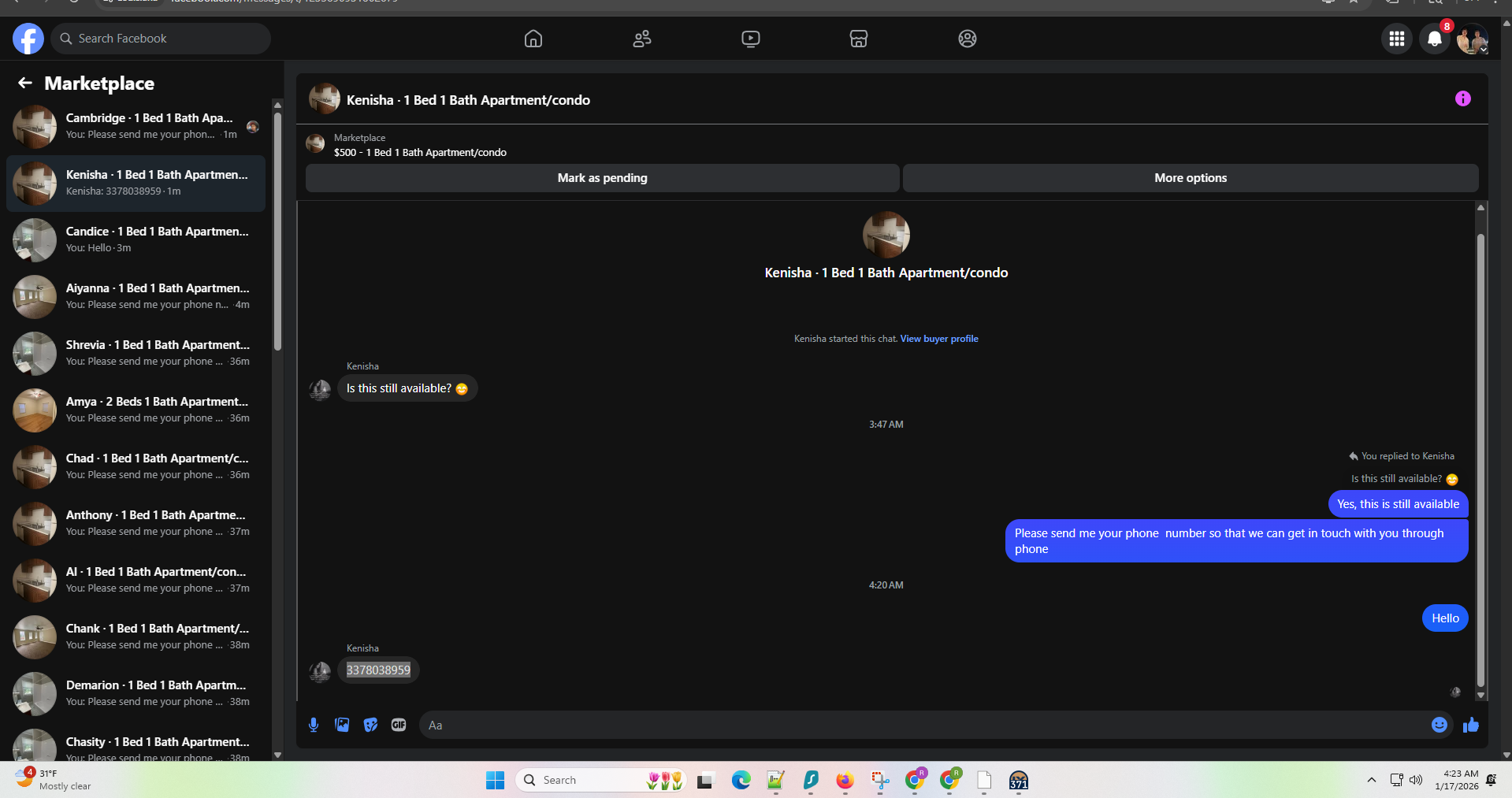The image size is (1512, 798).
Task: Choose a sticker icon
Action: (370, 725)
